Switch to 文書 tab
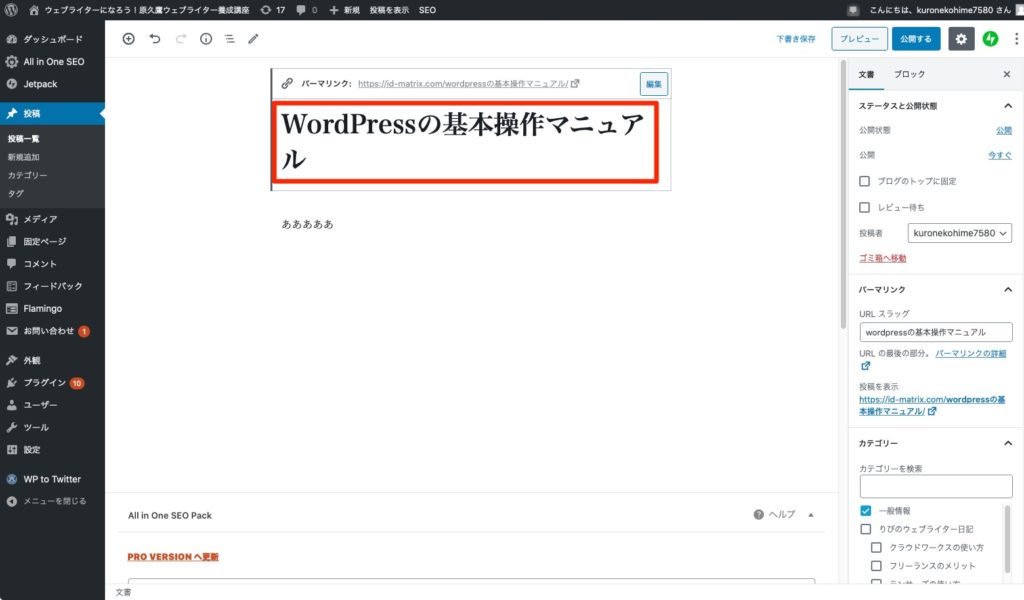Viewport: 1024px width, 600px height. click(867, 74)
